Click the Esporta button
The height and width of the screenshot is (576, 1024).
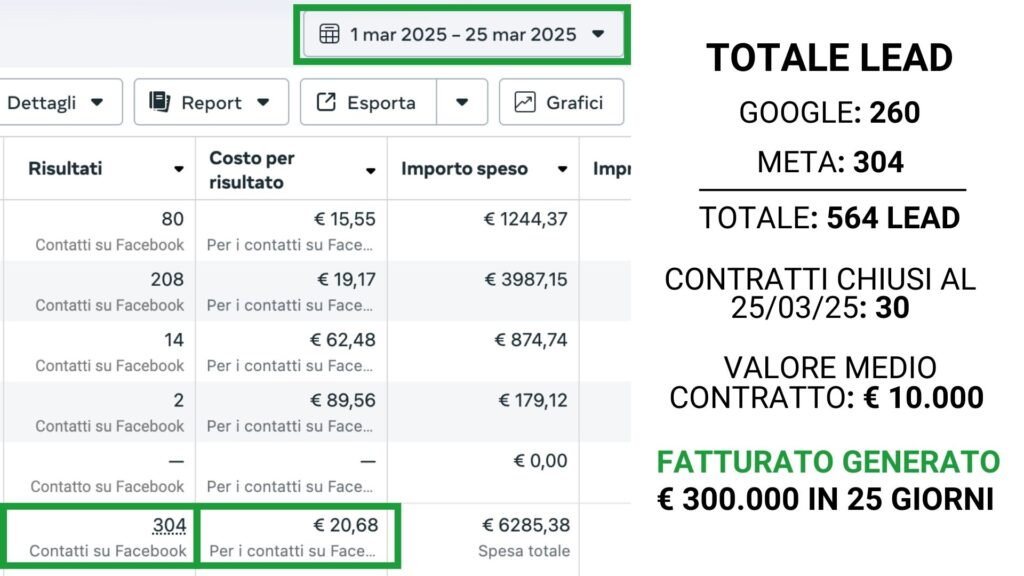click(x=368, y=102)
